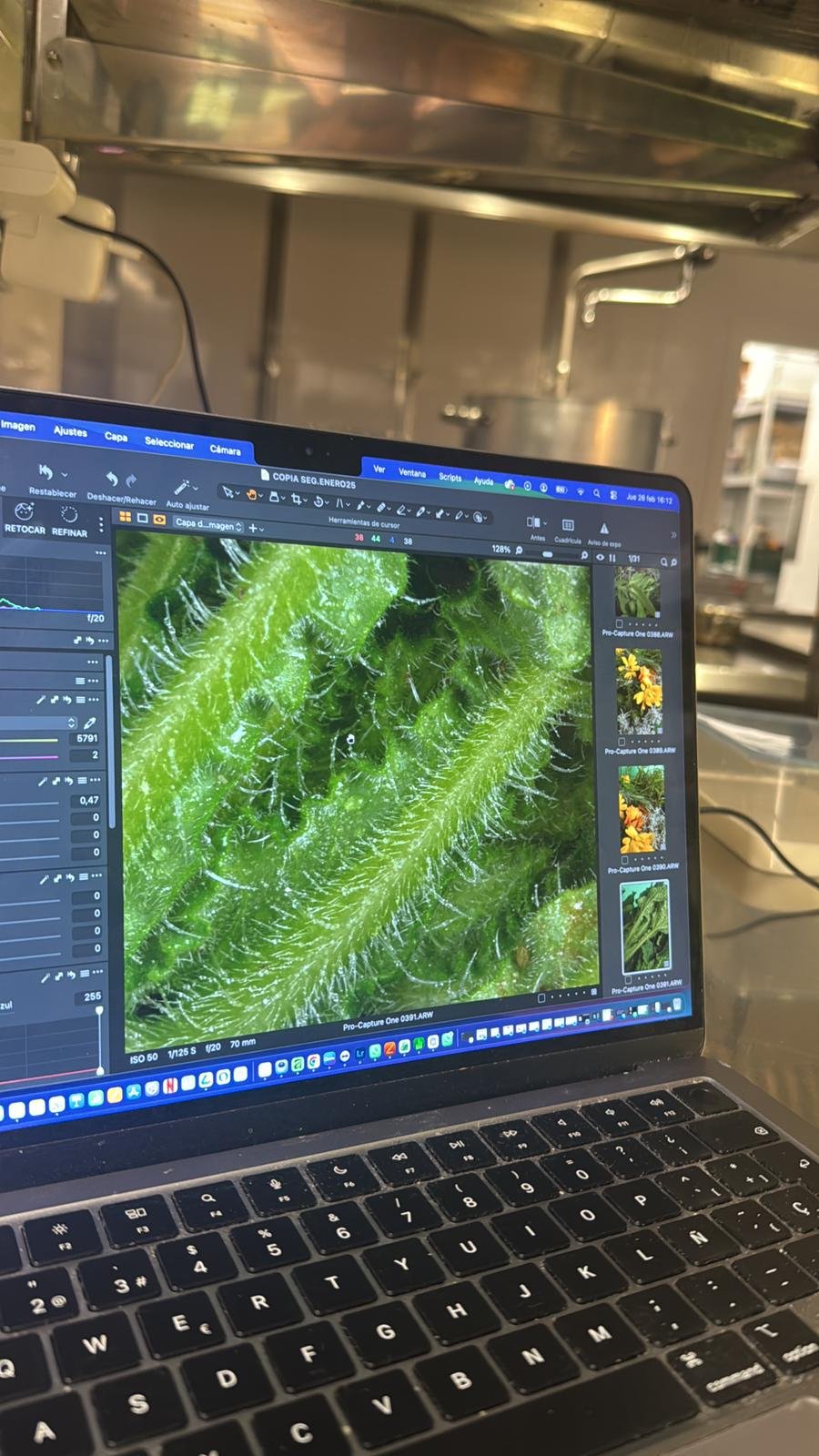Viewport: 819px width, 1456px height.
Task: Open the Imagen menu
Action: coord(17,425)
